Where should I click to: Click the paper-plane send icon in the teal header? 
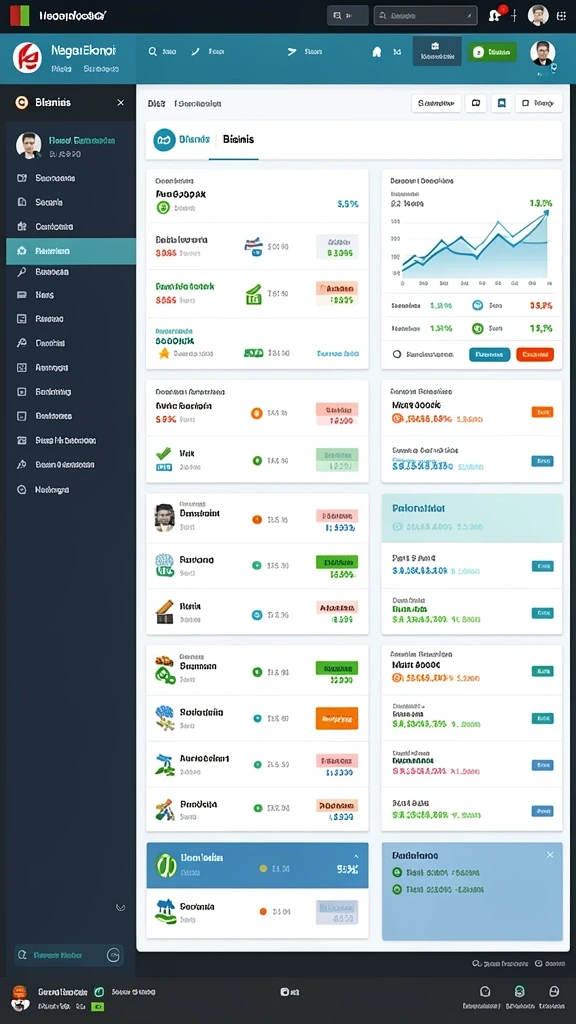pyautogui.click(x=292, y=51)
